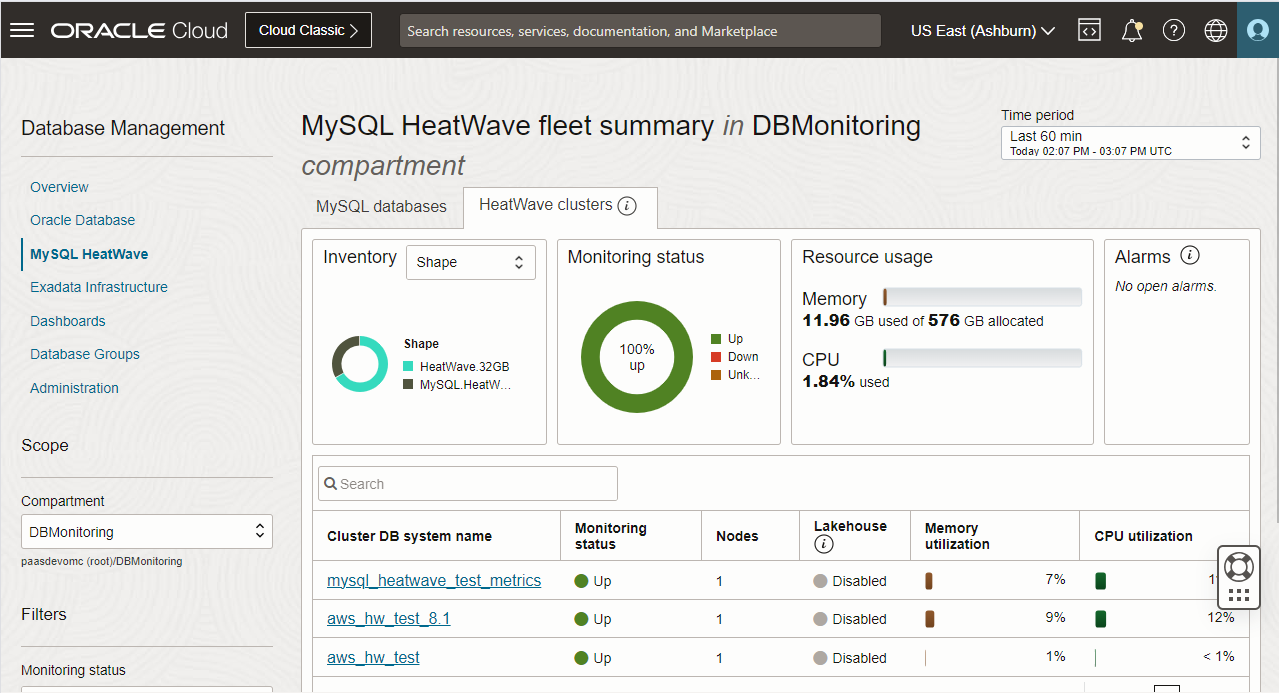Open the Compartment selector showing DBMonitoring
Screen dimensions: 1279x693
[x=146, y=531]
